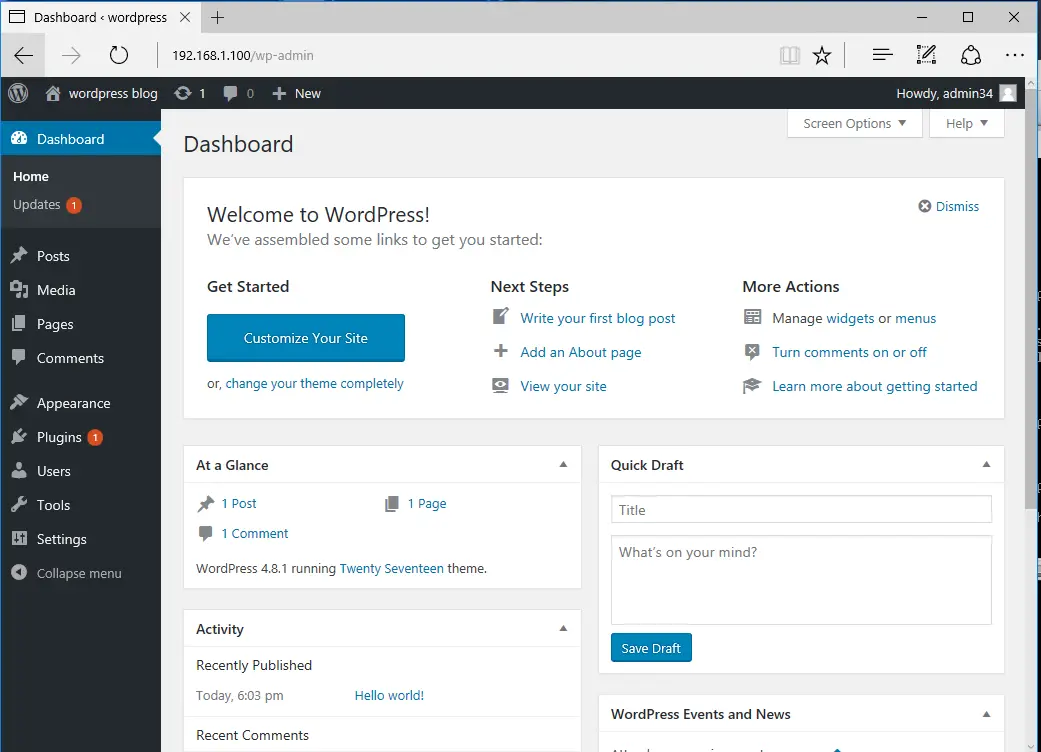Click the Add an About page link
Image resolution: width=1041 pixels, height=752 pixels.
click(581, 352)
